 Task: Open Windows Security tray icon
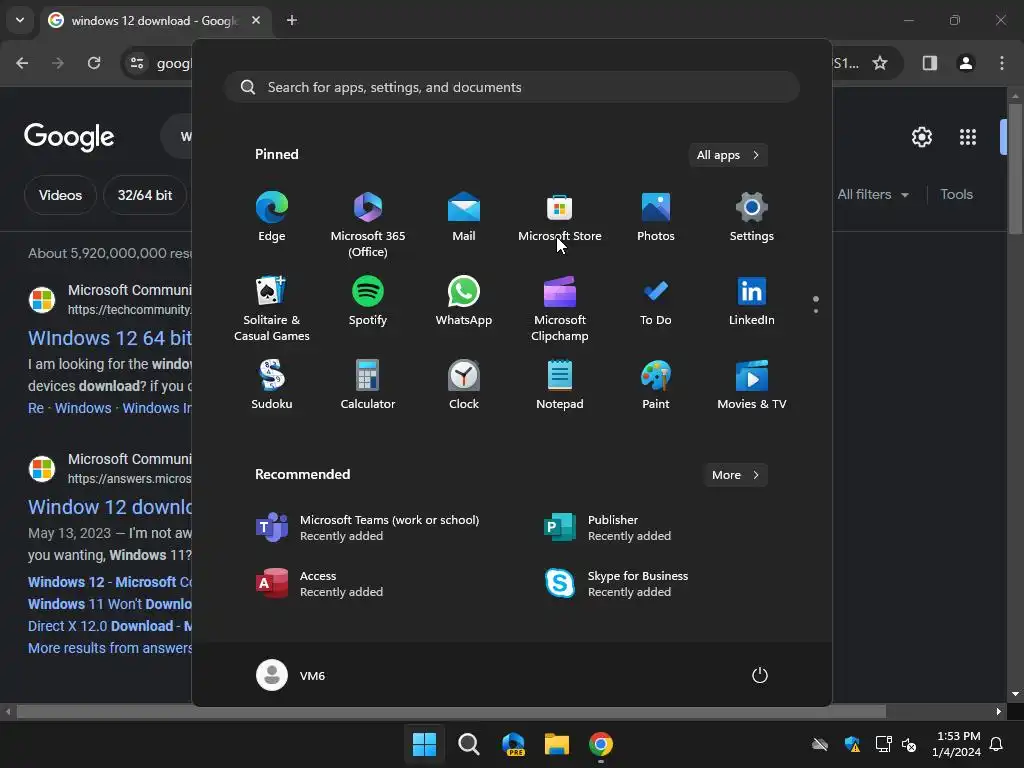point(852,744)
